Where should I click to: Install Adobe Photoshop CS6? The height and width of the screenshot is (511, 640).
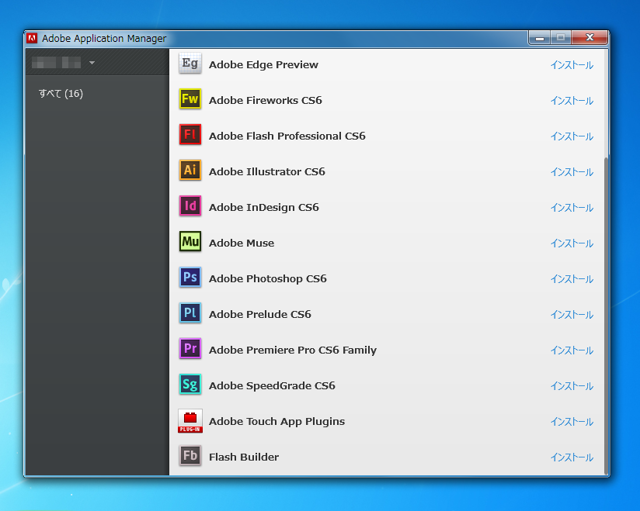tap(572, 279)
